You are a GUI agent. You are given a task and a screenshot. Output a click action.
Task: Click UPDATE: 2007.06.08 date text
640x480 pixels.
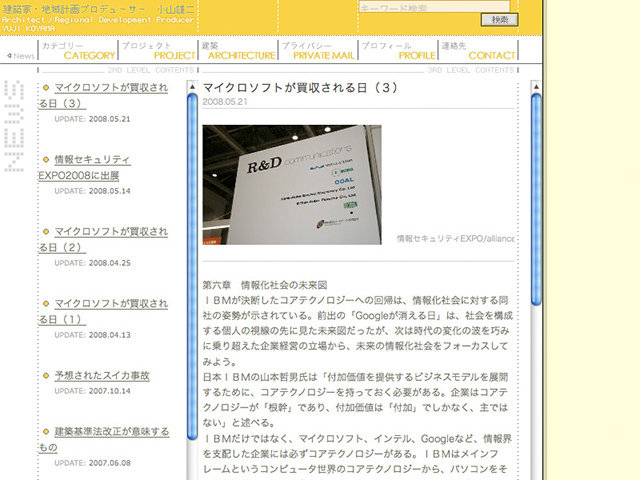tap(93, 463)
